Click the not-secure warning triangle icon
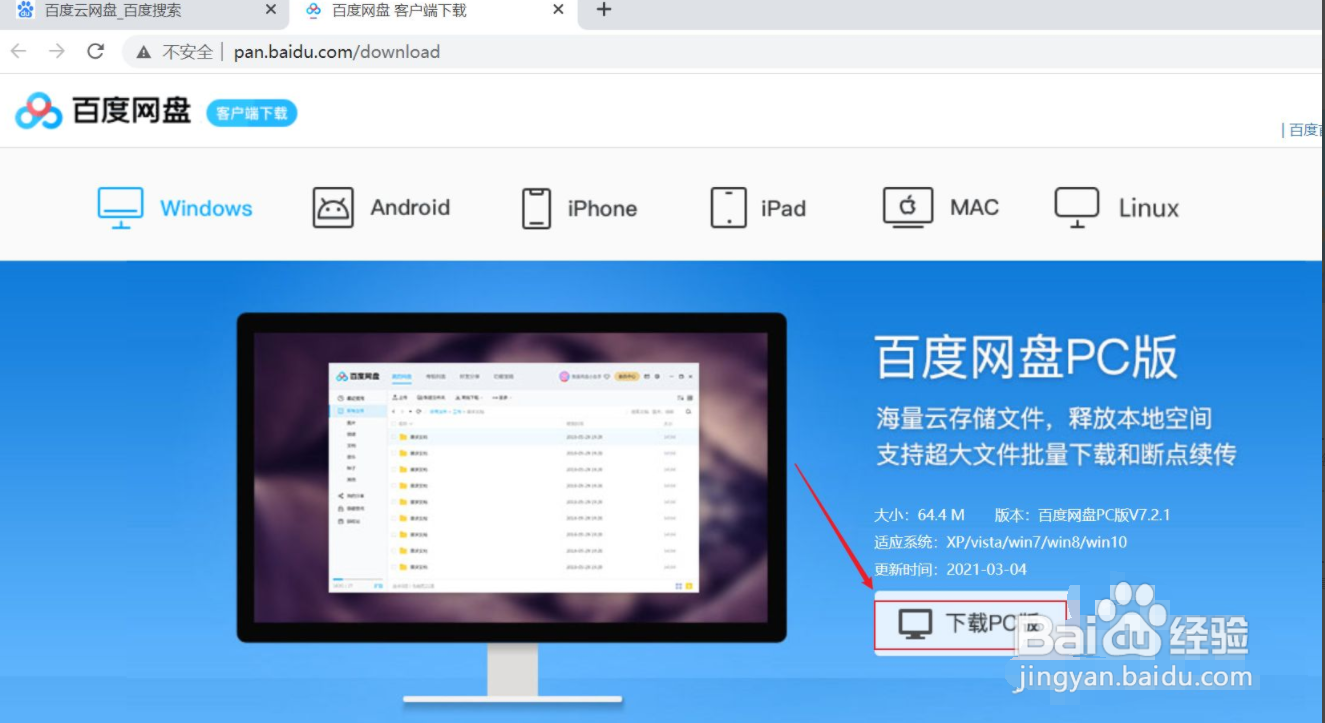The image size is (1325, 723). tap(144, 52)
